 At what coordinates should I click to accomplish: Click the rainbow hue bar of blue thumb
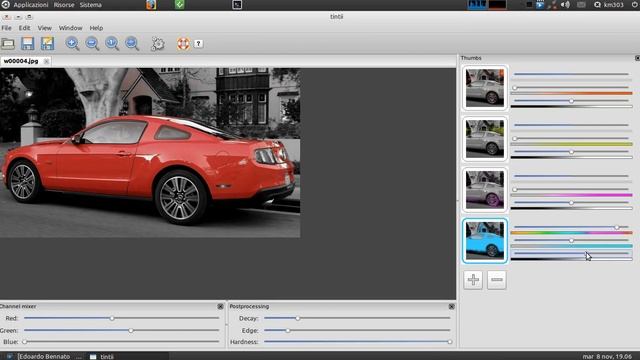(x=571, y=233)
